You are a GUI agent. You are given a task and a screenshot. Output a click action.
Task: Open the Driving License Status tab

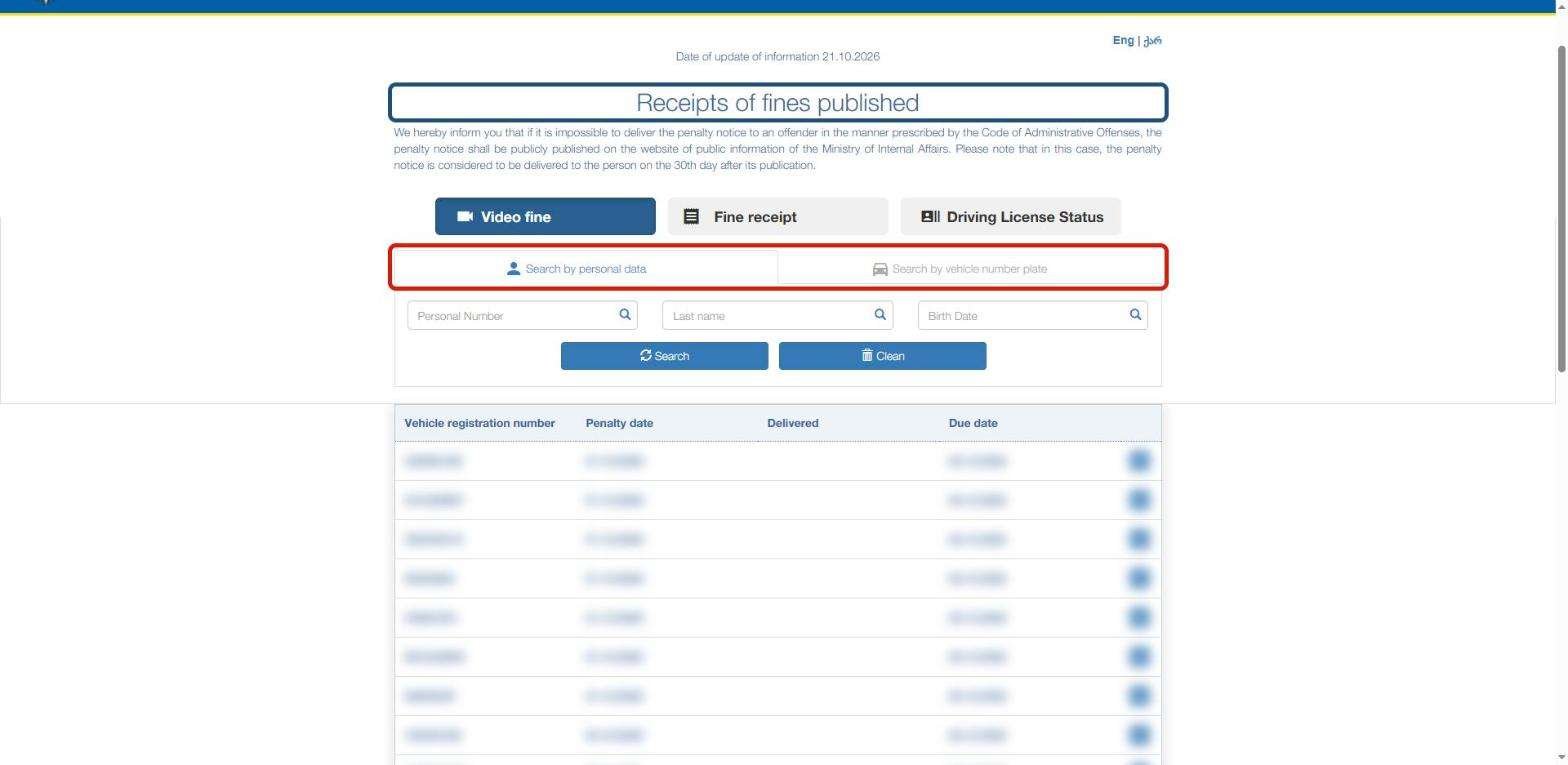(1011, 216)
